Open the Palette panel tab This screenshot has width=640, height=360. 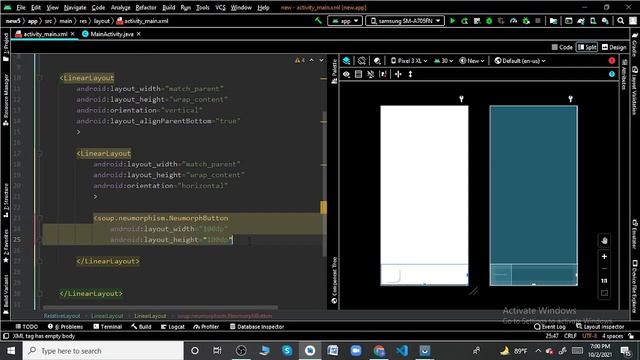pos(334,71)
